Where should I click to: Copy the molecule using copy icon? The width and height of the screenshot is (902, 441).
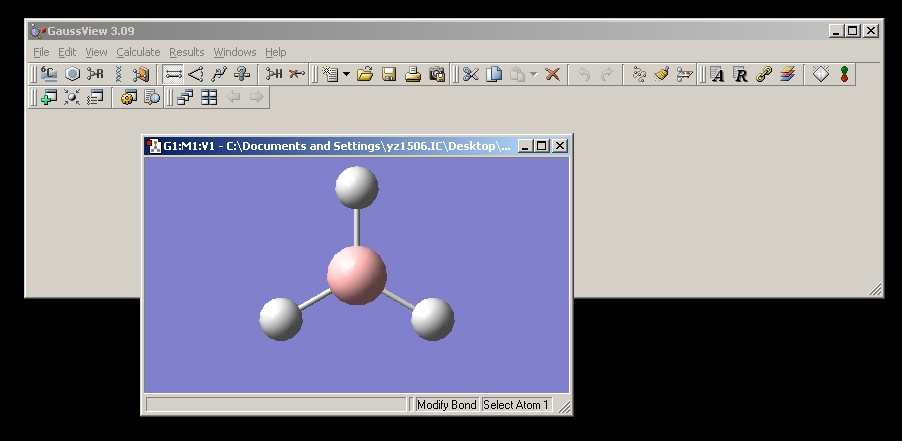[x=494, y=74]
